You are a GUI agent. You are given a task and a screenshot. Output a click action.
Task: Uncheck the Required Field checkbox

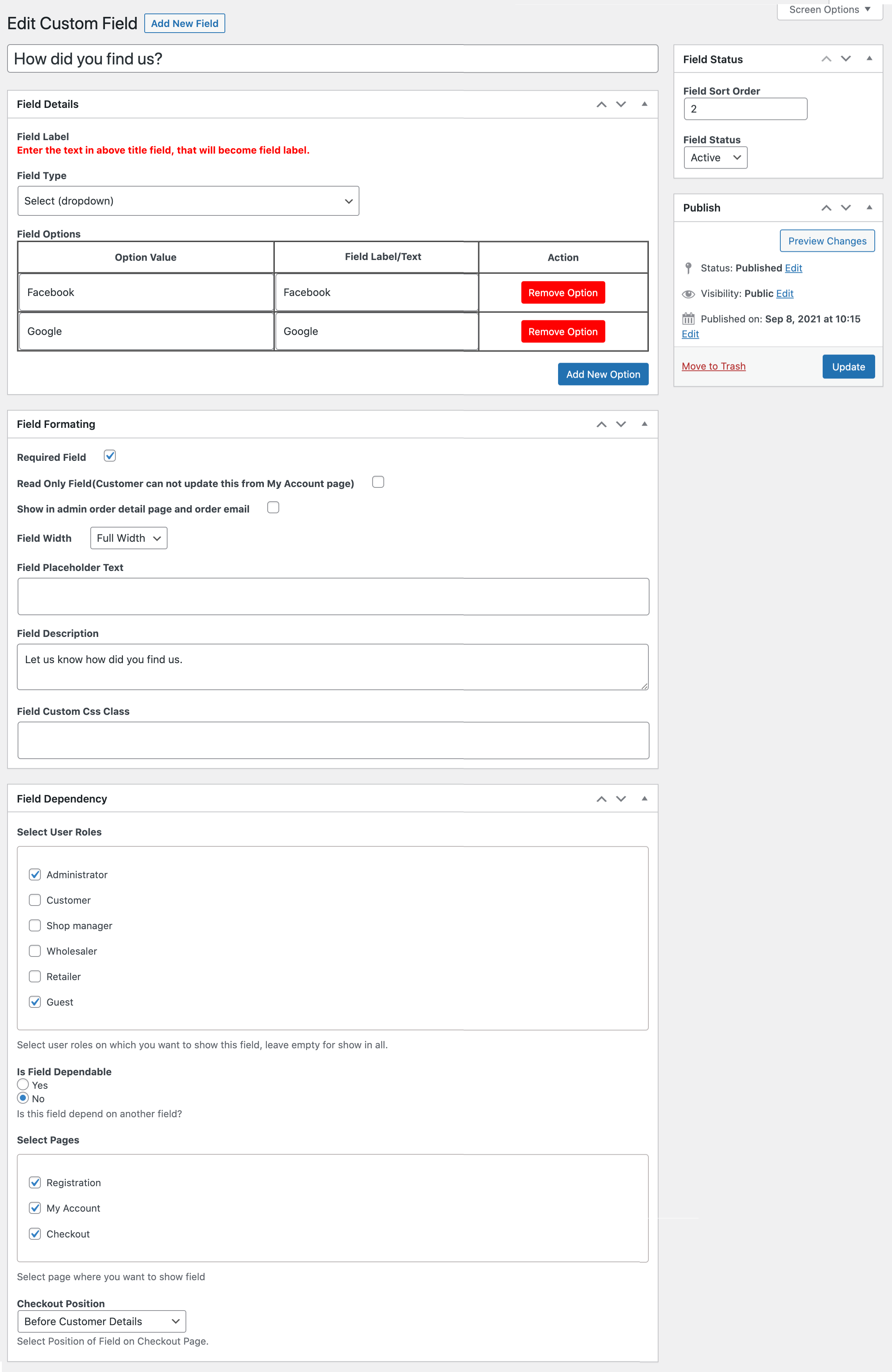pyautogui.click(x=109, y=456)
